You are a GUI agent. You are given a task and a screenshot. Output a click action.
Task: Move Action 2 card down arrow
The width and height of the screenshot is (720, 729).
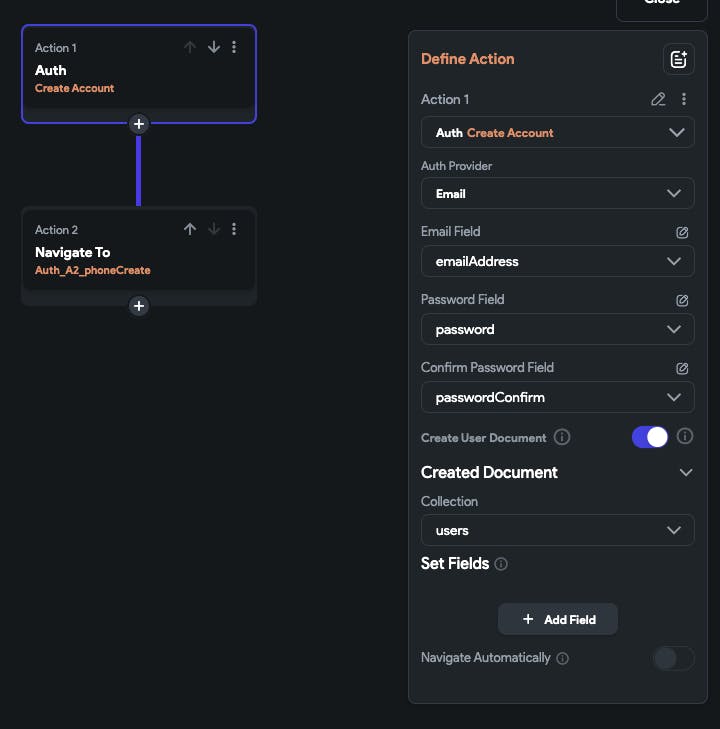click(214, 229)
